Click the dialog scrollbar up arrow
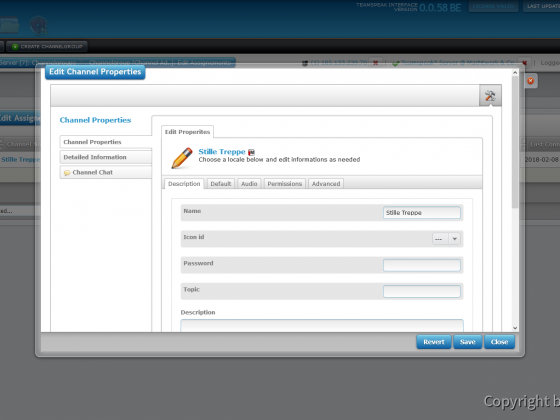This screenshot has width=560, height=420. [515, 72]
